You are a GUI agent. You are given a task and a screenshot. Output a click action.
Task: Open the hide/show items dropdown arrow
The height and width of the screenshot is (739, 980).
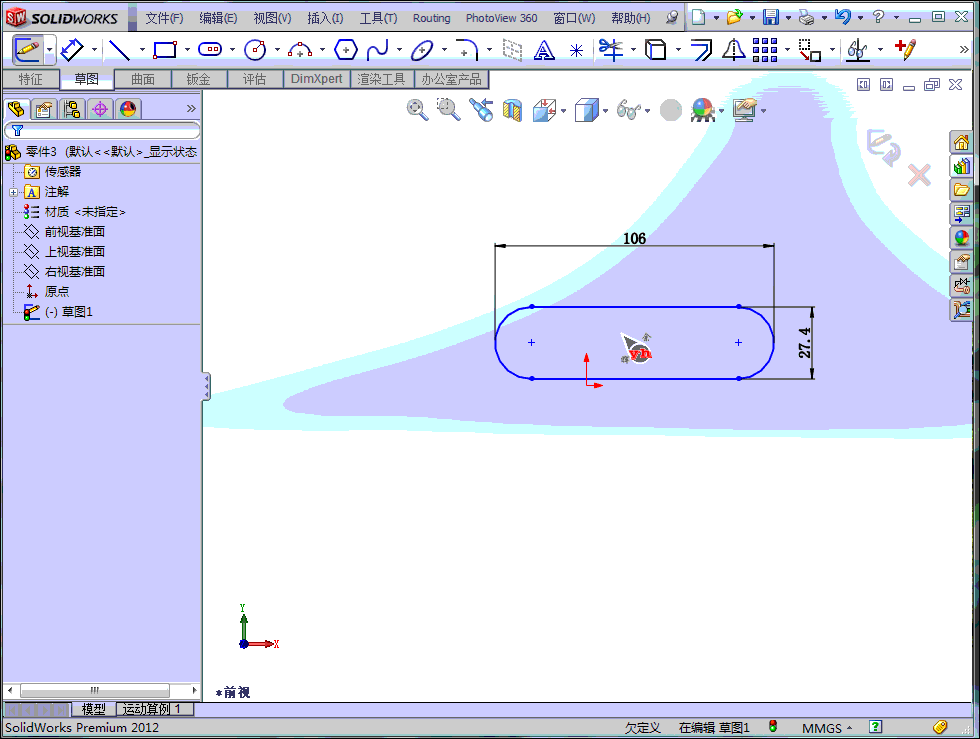click(647, 111)
